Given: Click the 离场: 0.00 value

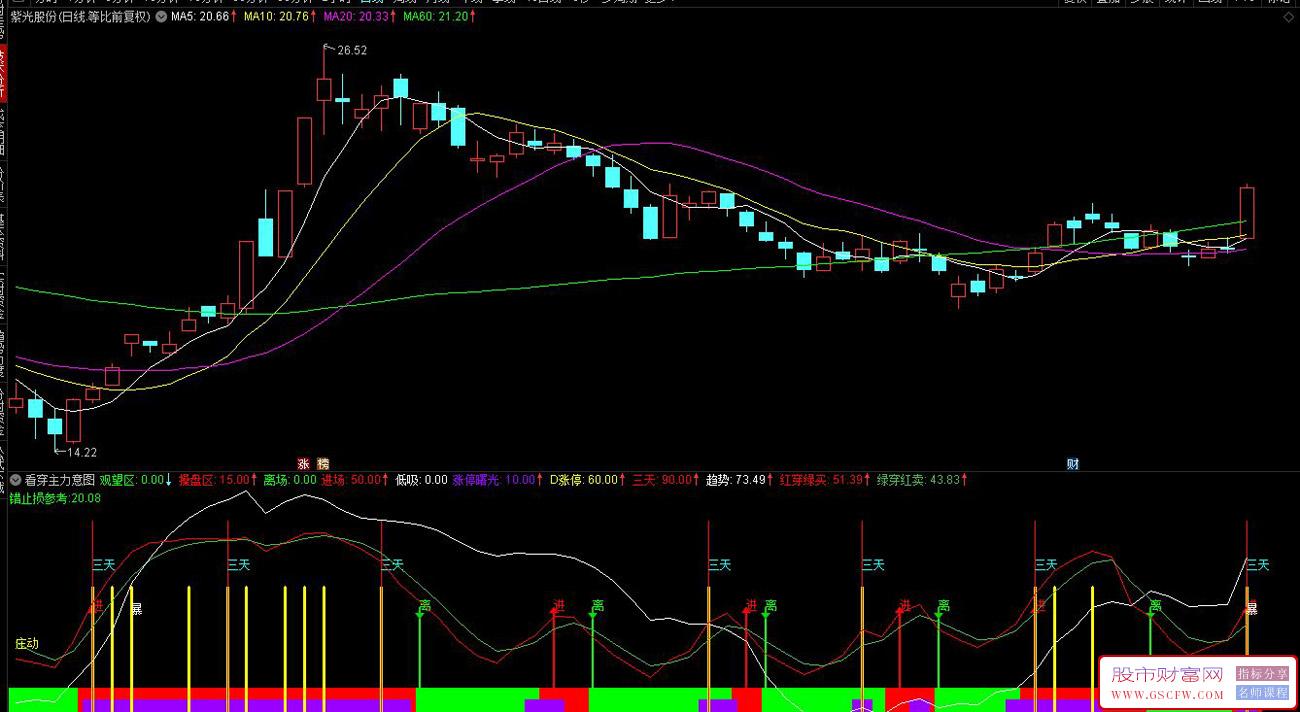Looking at the screenshot, I should (x=290, y=480).
